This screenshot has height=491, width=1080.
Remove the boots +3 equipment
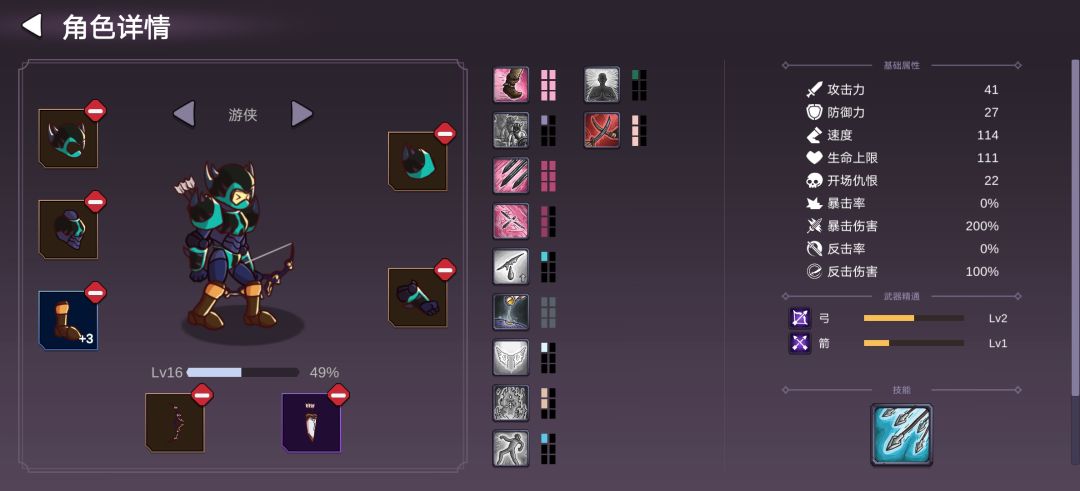pos(95,292)
